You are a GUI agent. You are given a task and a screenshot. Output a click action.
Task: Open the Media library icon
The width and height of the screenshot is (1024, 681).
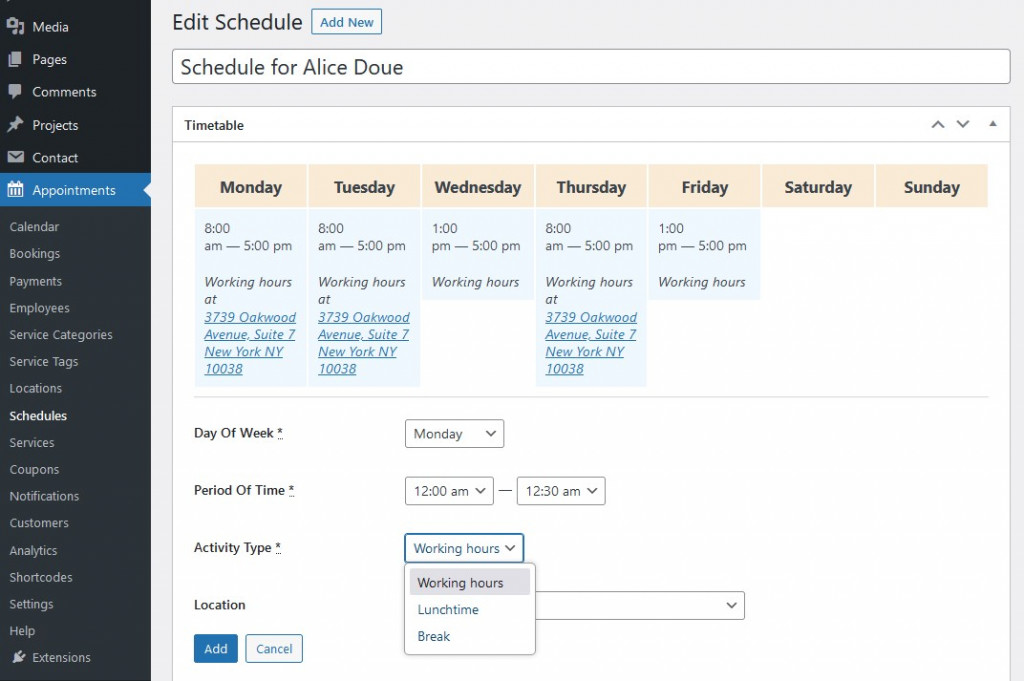pos(18,26)
